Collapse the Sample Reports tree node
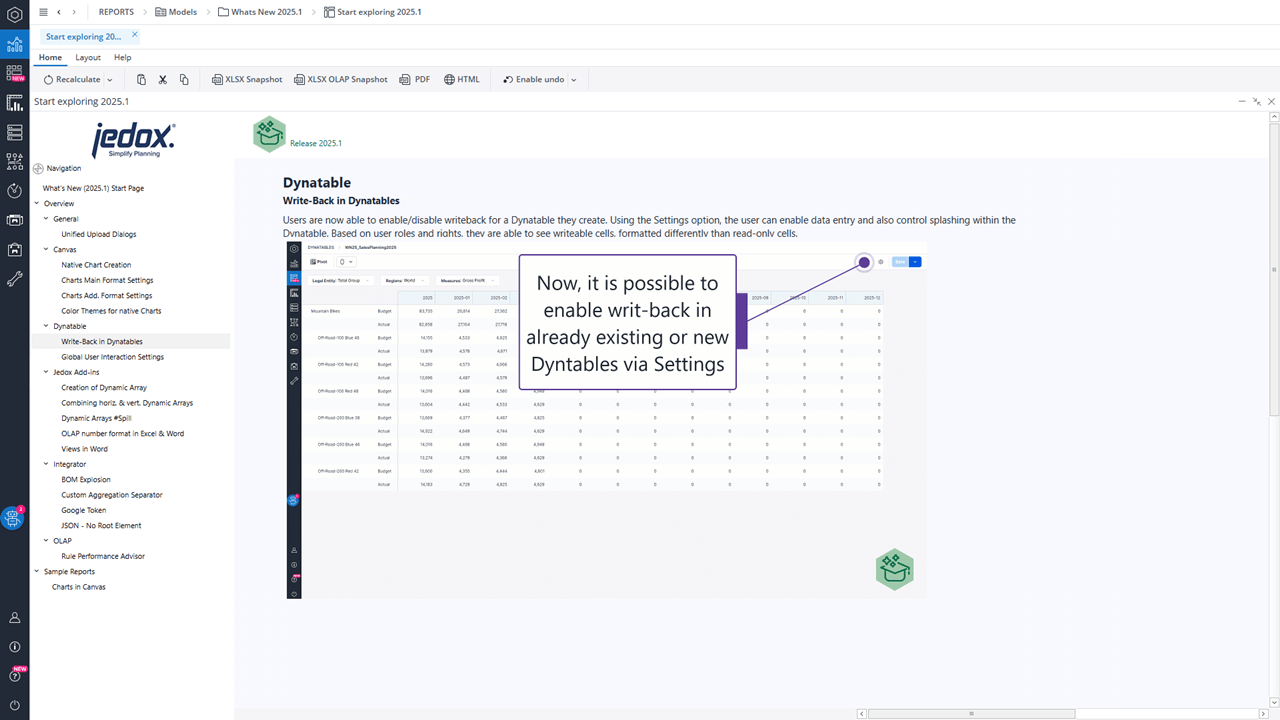Viewport: 1280px width, 720px height. point(36,572)
